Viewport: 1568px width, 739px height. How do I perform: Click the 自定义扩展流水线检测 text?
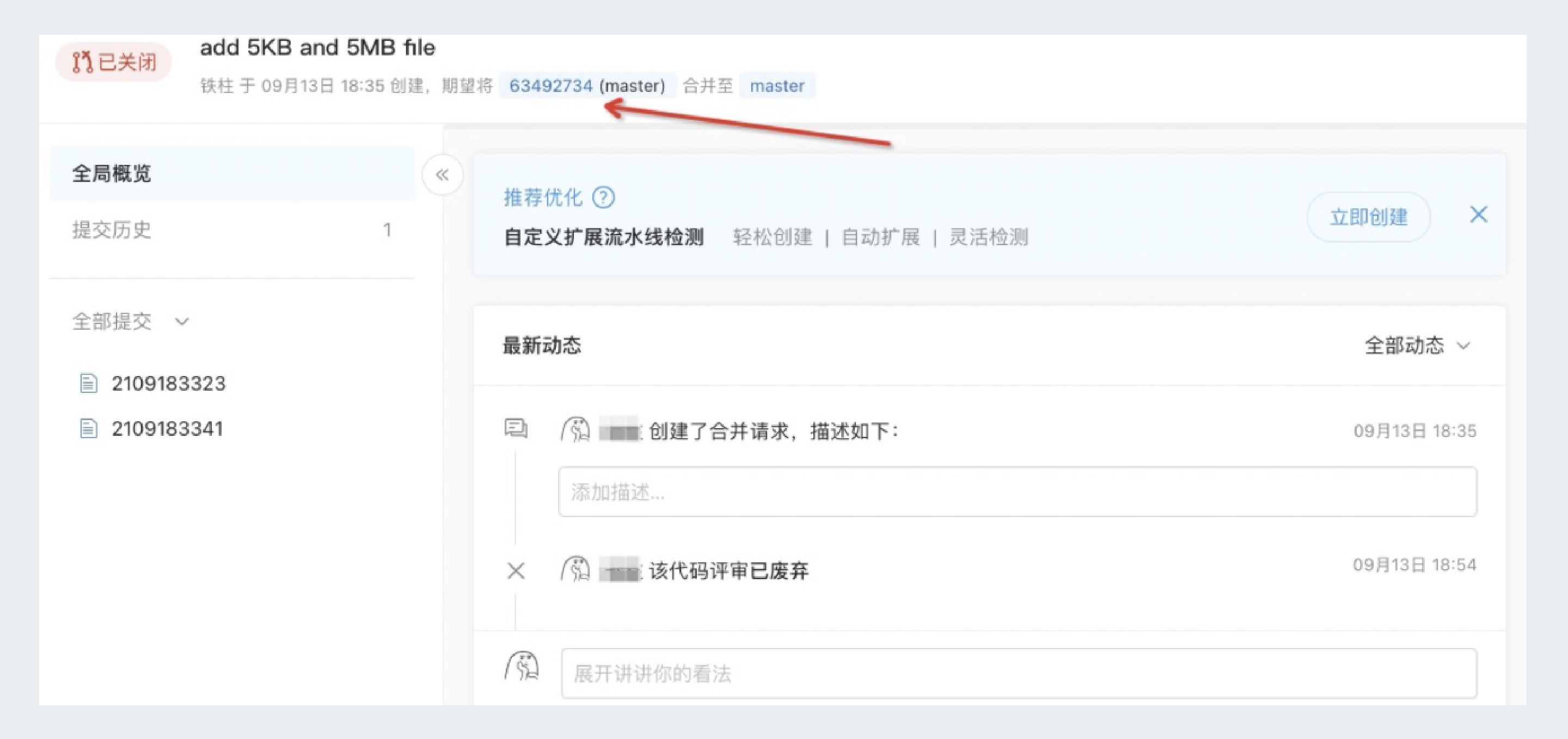pyautogui.click(x=603, y=237)
